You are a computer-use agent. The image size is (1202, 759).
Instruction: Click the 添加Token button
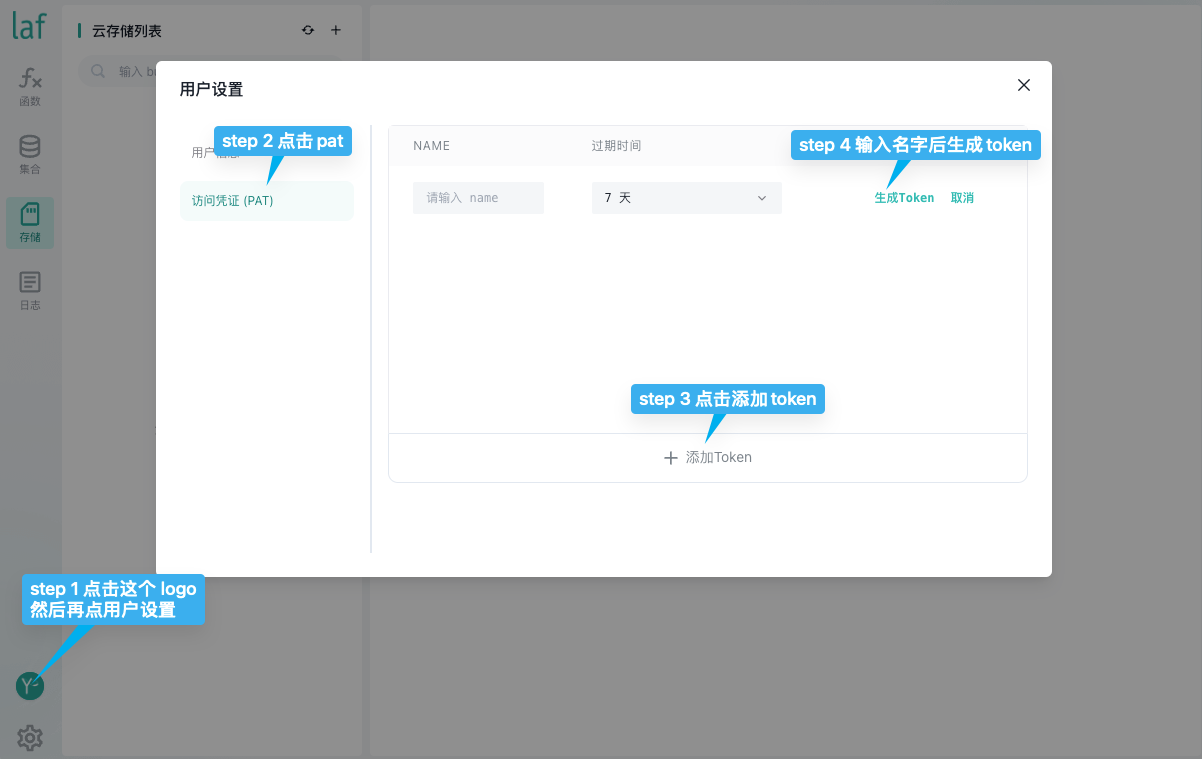pyautogui.click(x=708, y=457)
